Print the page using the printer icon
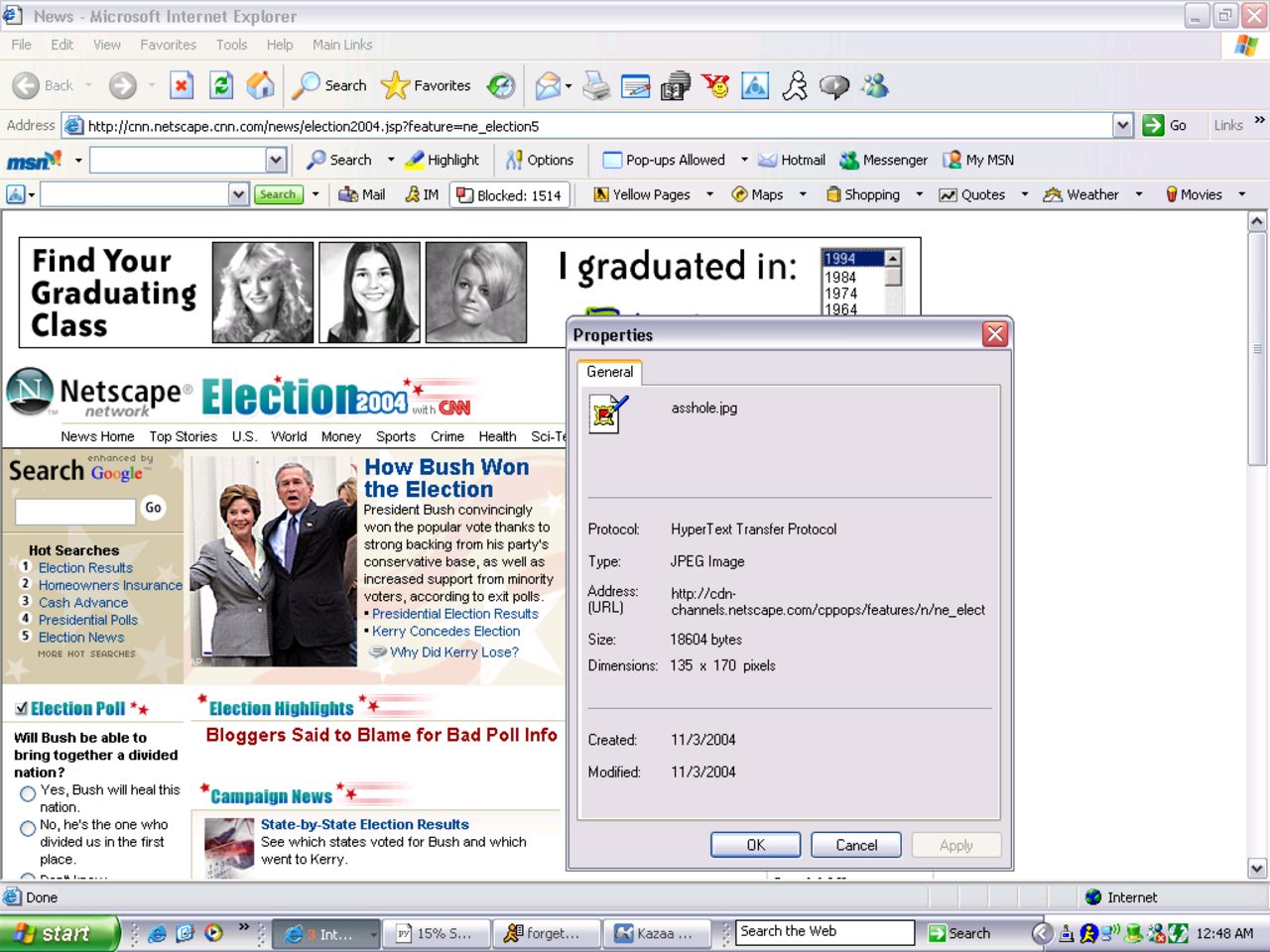The image size is (1270, 952). pyautogui.click(x=596, y=86)
